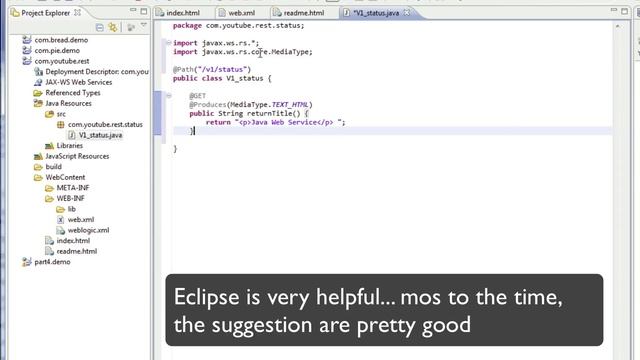The height and width of the screenshot is (360, 640).
Task: Close the V1_status.java editor tab
Action: tap(407, 13)
